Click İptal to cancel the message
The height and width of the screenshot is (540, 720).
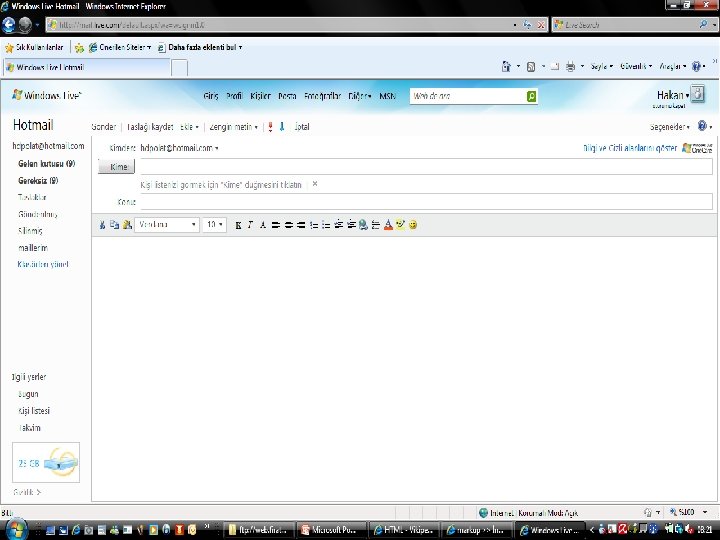[302, 127]
